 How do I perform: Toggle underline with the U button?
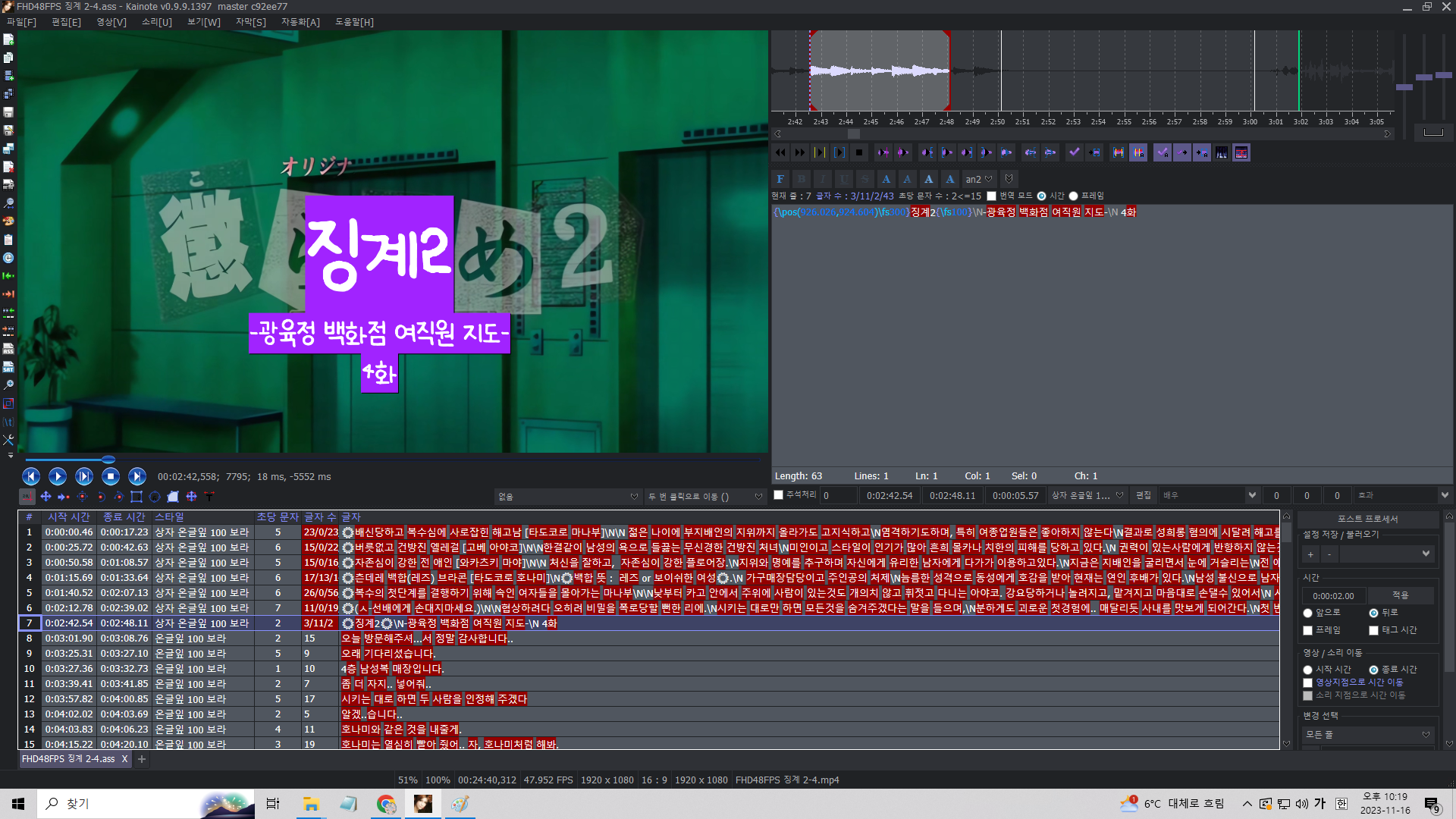[844, 179]
